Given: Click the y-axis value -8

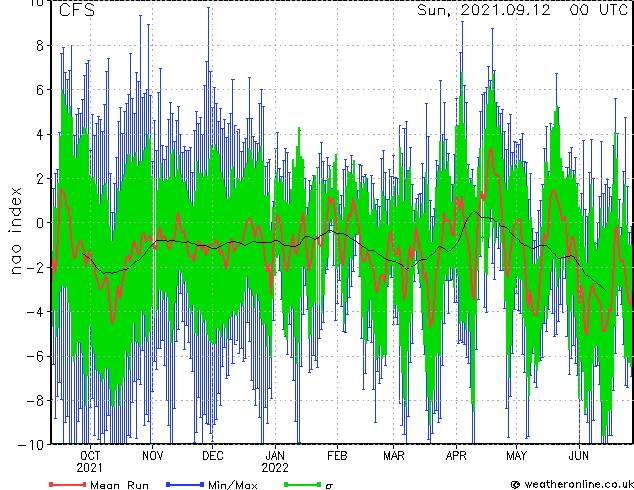Looking at the screenshot, I should pyautogui.click(x=35, y=400).
